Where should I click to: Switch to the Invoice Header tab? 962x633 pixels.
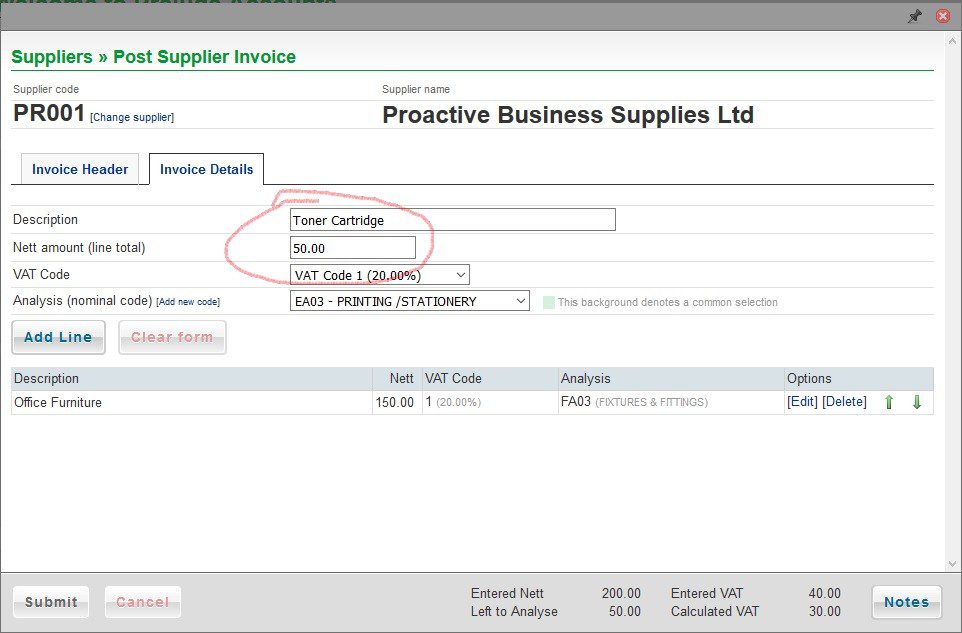80,169
